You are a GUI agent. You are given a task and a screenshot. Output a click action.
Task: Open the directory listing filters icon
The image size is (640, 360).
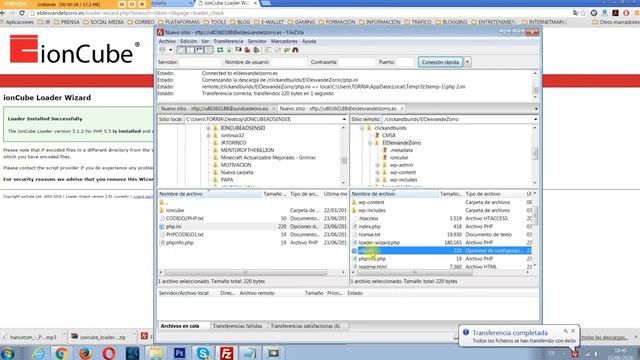(267, 50)
